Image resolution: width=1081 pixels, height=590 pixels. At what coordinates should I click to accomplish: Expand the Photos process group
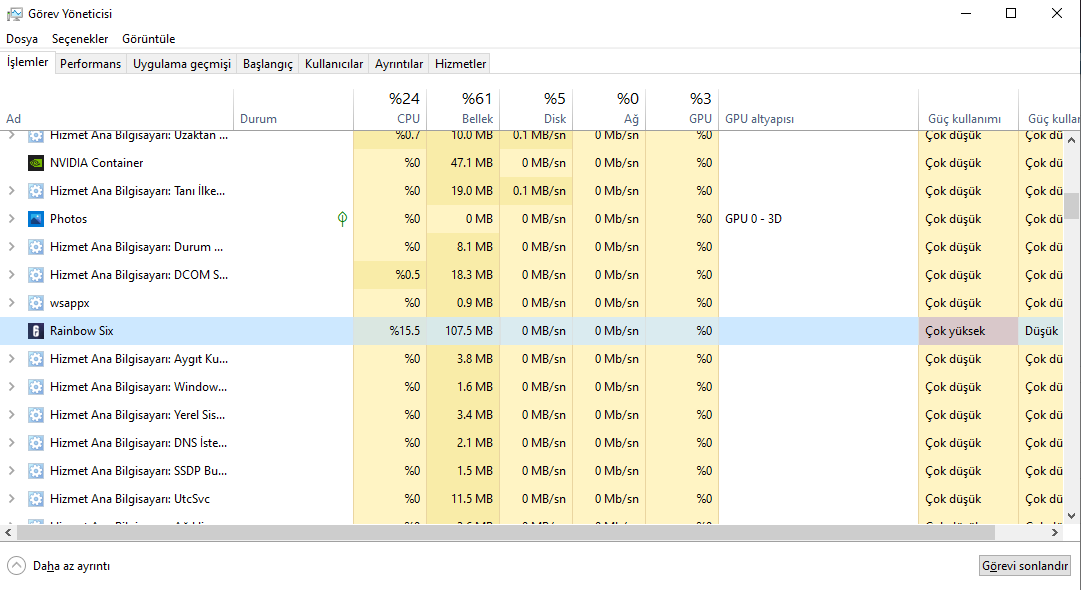pyautogui.click(x=11, y=219)
